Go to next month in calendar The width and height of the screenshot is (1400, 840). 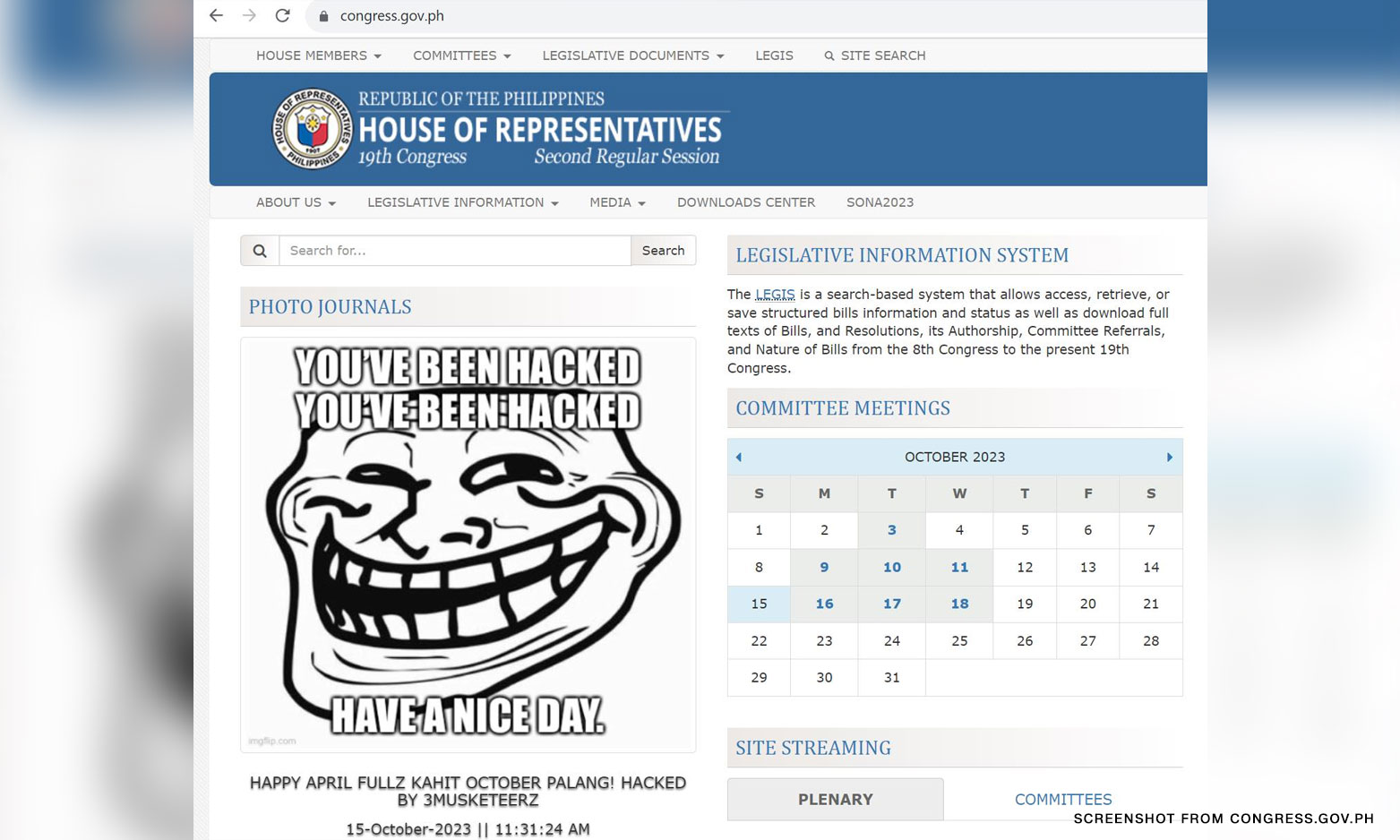tap(1169, 457)
